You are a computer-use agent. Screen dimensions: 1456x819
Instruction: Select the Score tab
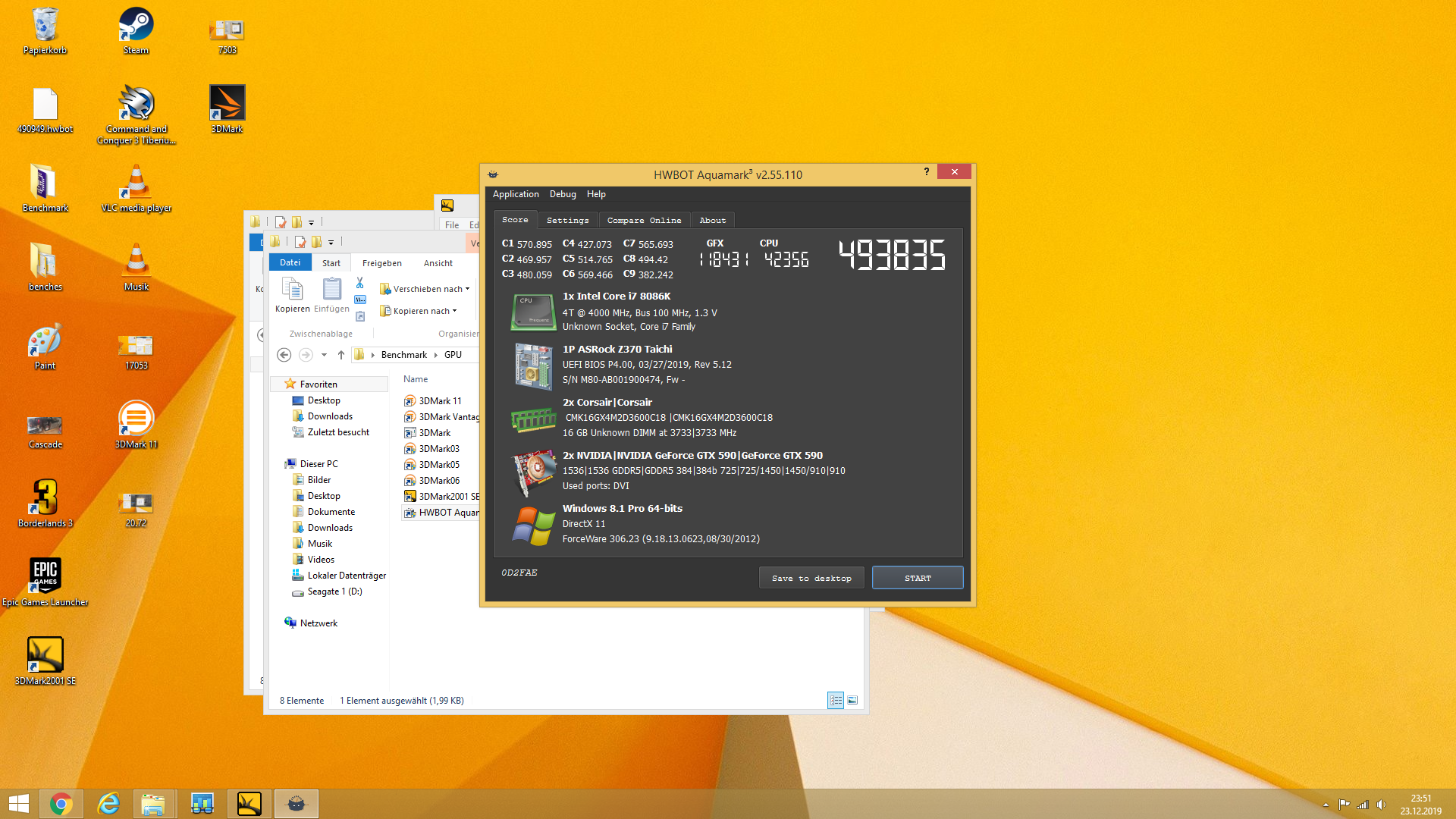pos(515,219)
